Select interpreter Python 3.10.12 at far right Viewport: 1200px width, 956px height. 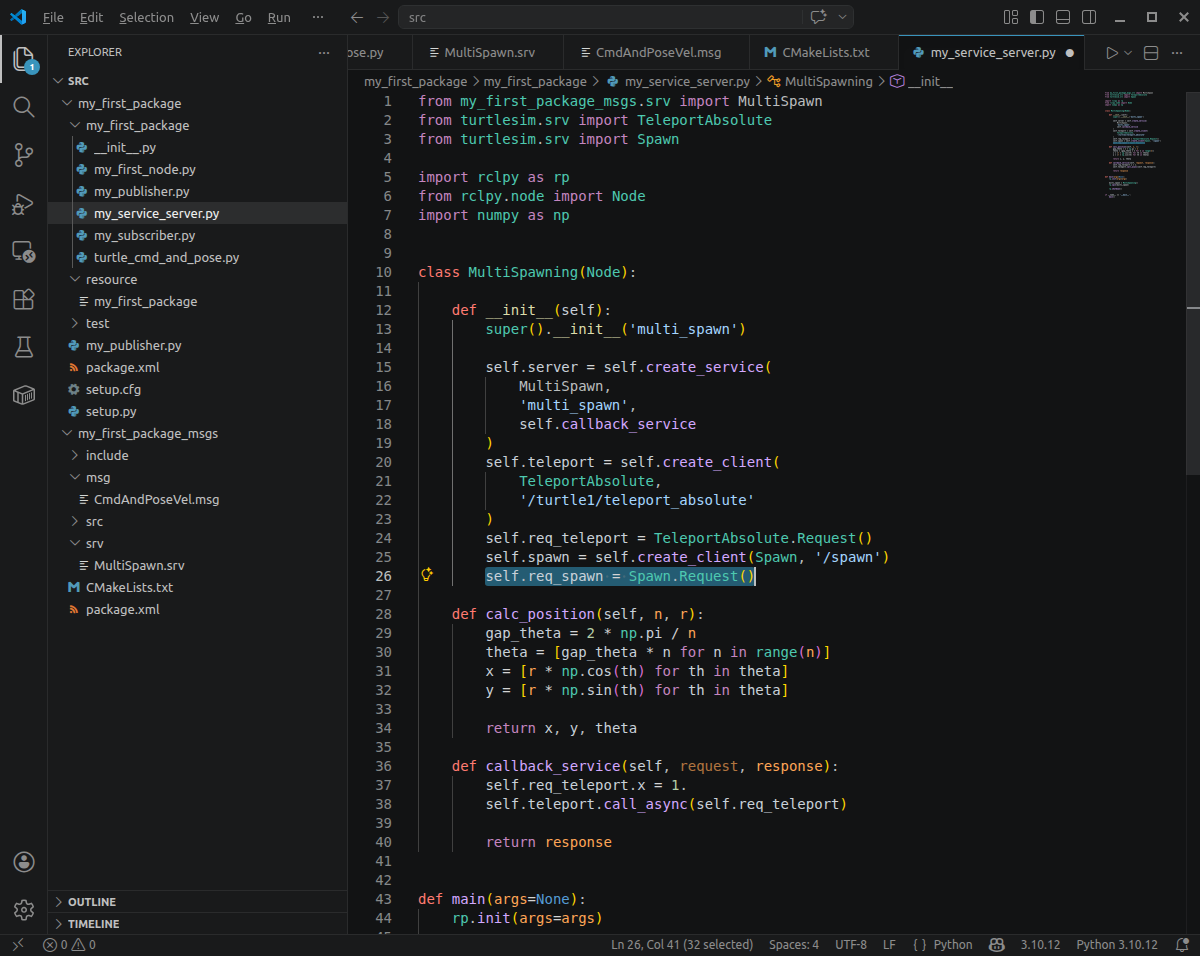[x=1117, y=944]
